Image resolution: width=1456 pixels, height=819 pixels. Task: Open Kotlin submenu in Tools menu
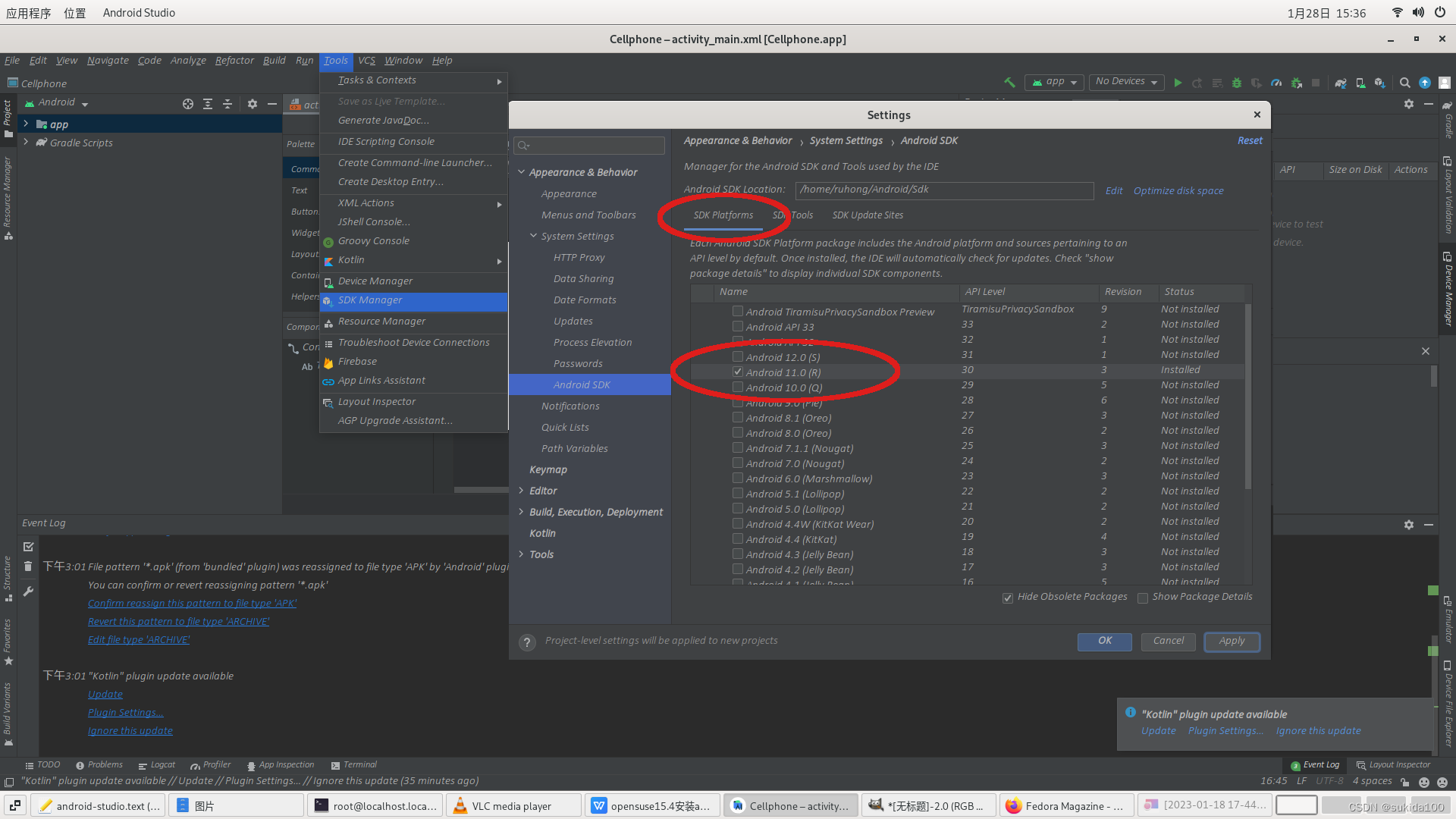(413, 261)
